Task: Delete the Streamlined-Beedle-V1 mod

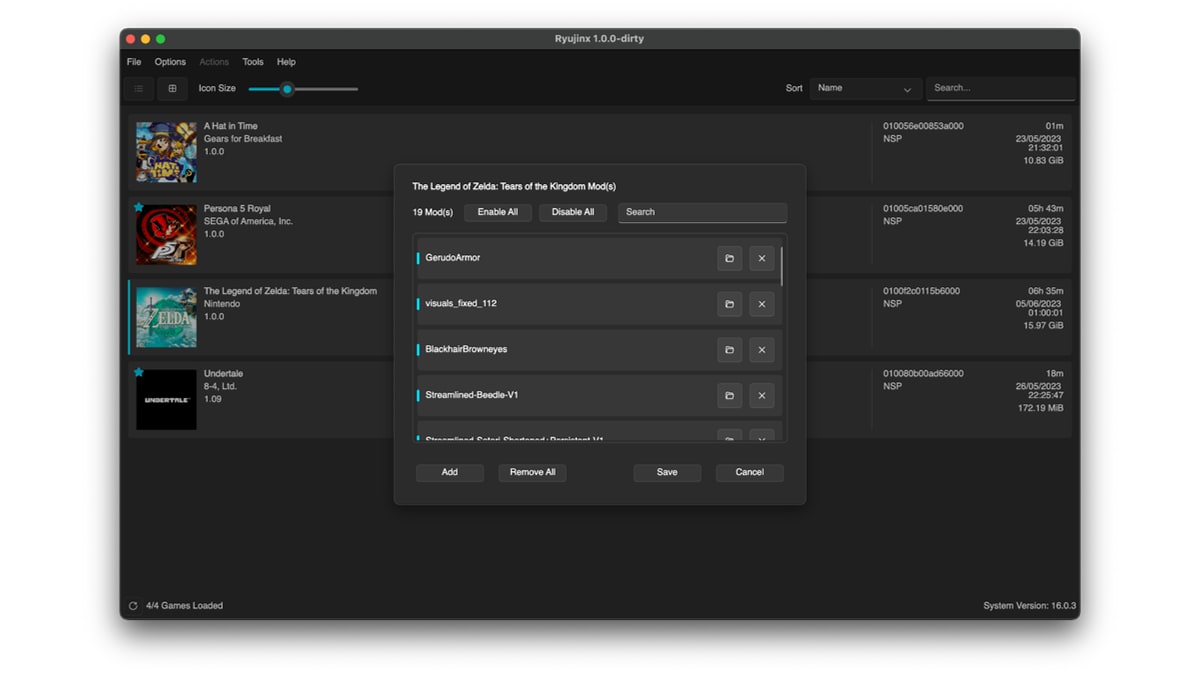Action: coord(762,396)
